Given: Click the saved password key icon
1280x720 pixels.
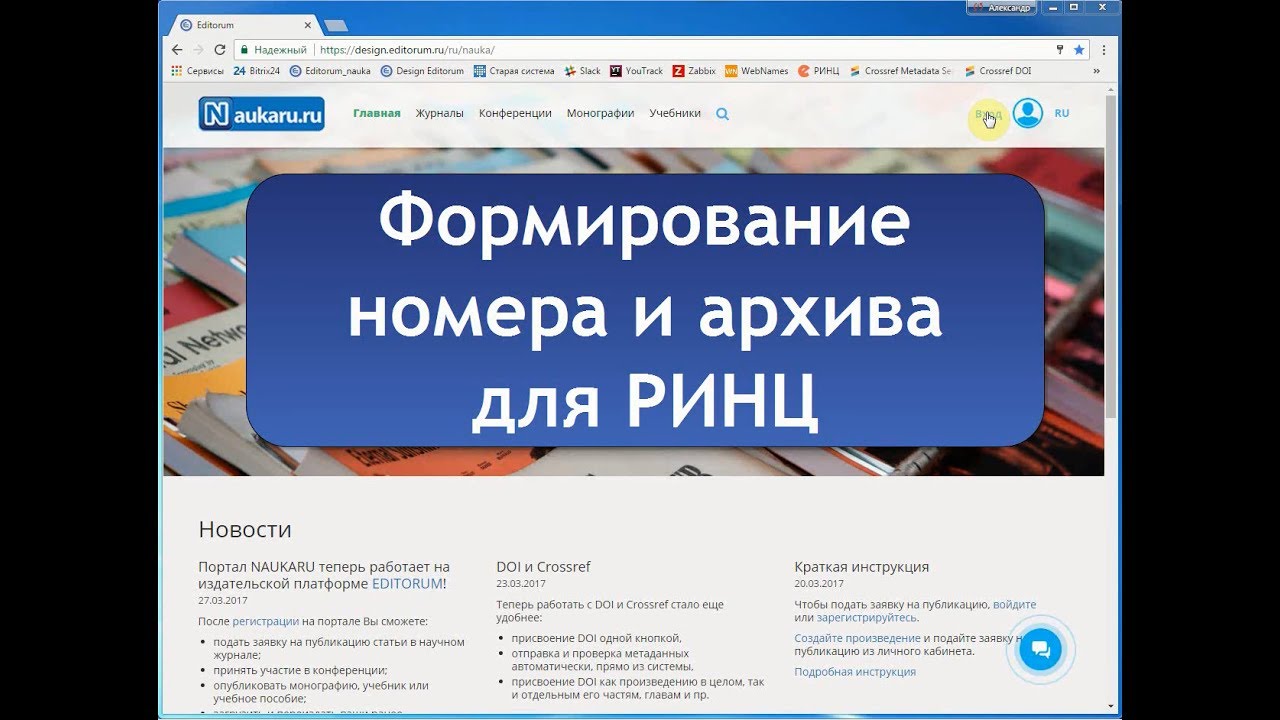Looking at the screenshot, I should tap(1060, 49).
